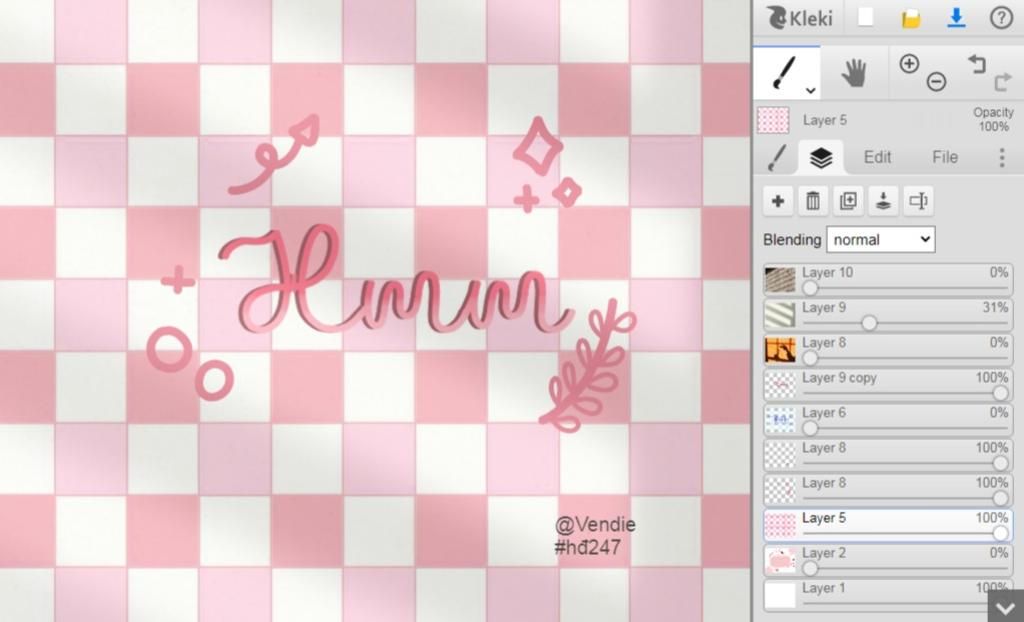Undo the last action

(976, 63)
